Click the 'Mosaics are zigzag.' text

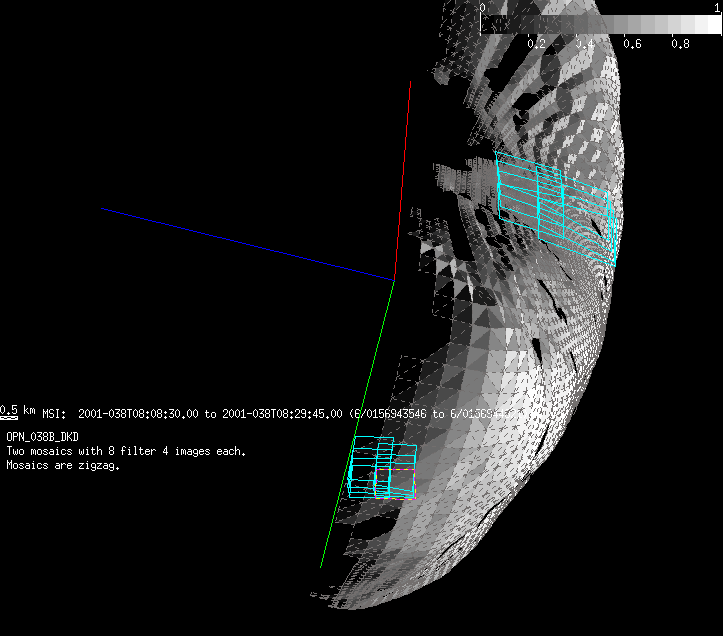coord(63,465)
